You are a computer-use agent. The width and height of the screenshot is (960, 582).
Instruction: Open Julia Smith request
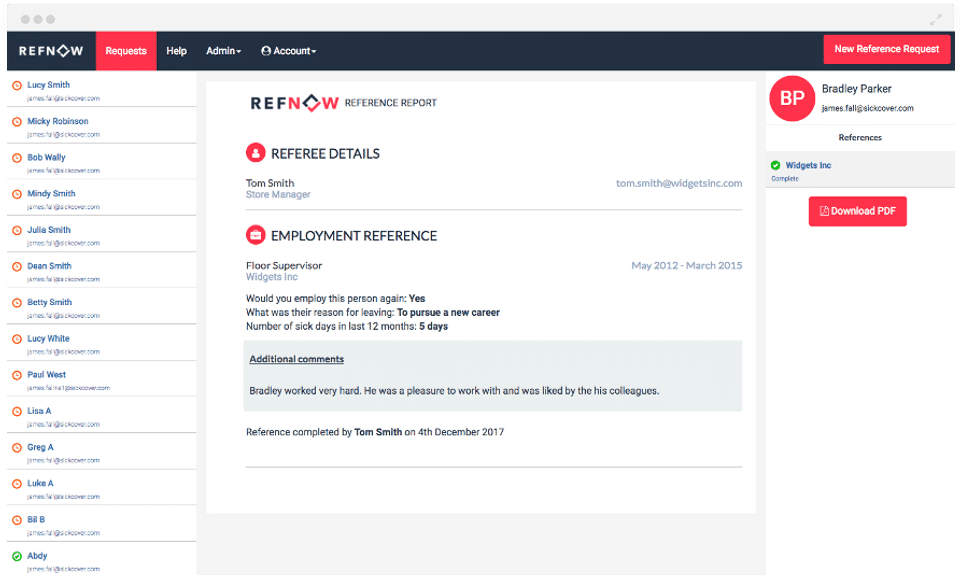pyautogui.click(x=102, y=234)
